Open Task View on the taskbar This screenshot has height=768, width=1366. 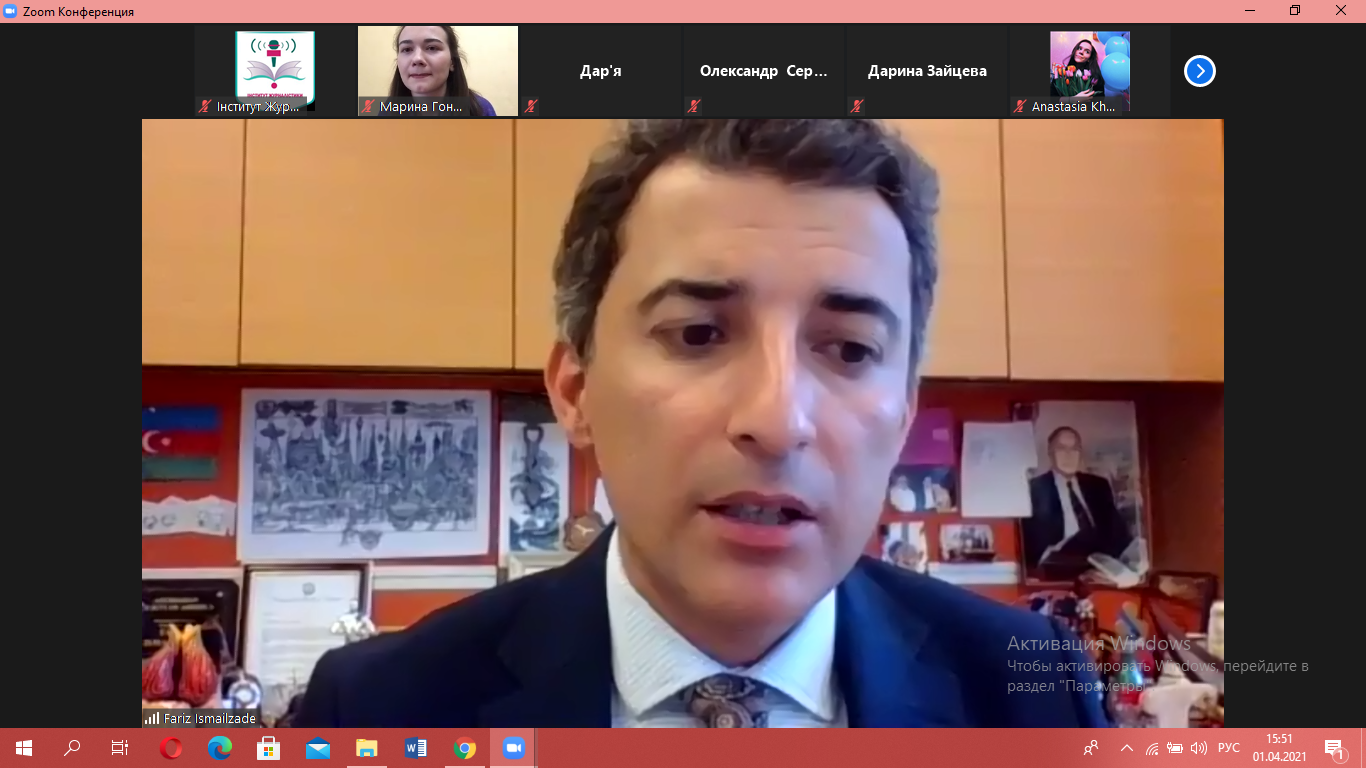coord(120,748)
